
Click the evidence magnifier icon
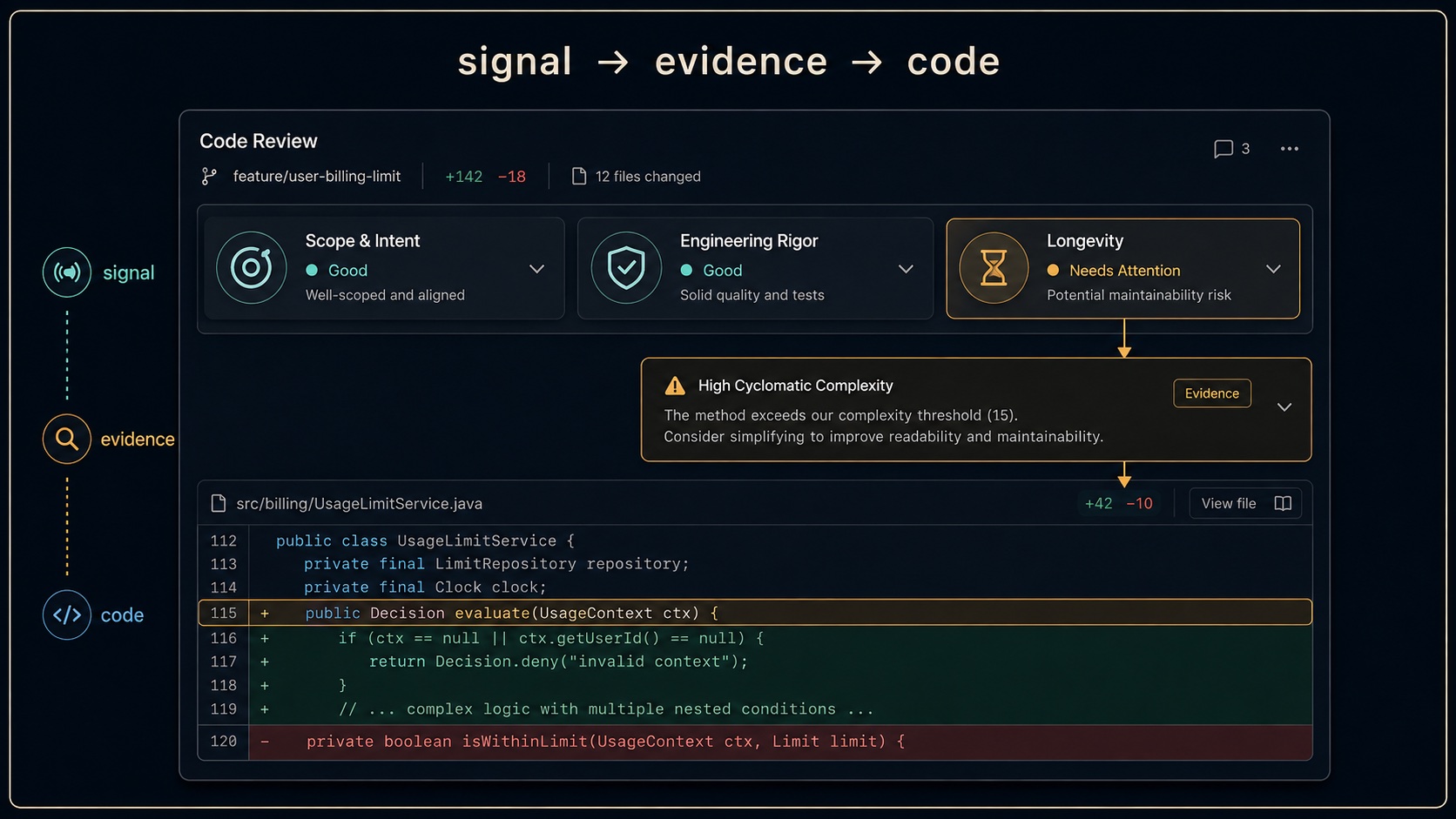click(x=67, y=439)
